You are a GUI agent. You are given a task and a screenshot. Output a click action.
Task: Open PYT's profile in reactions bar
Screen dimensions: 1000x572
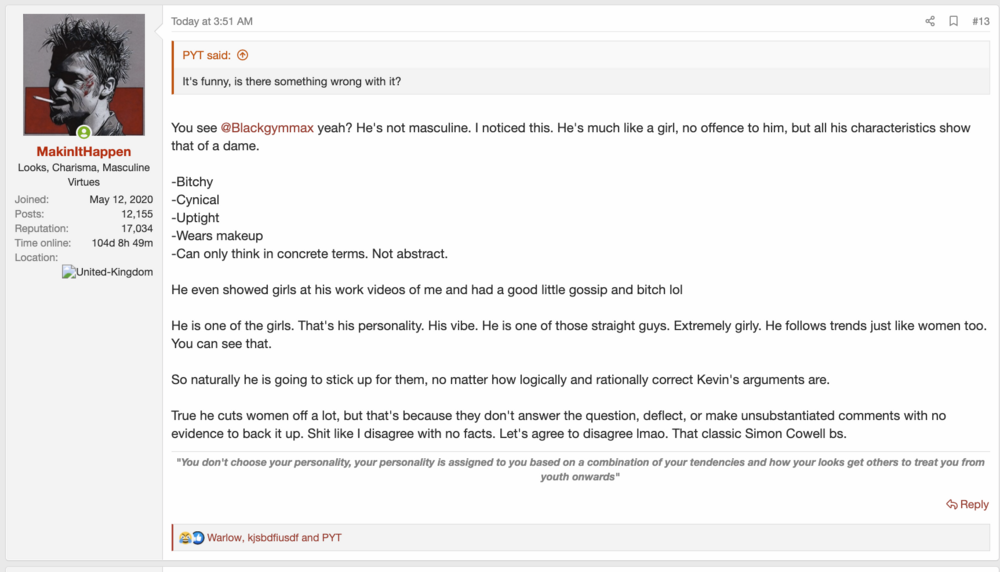pos(332,538)
